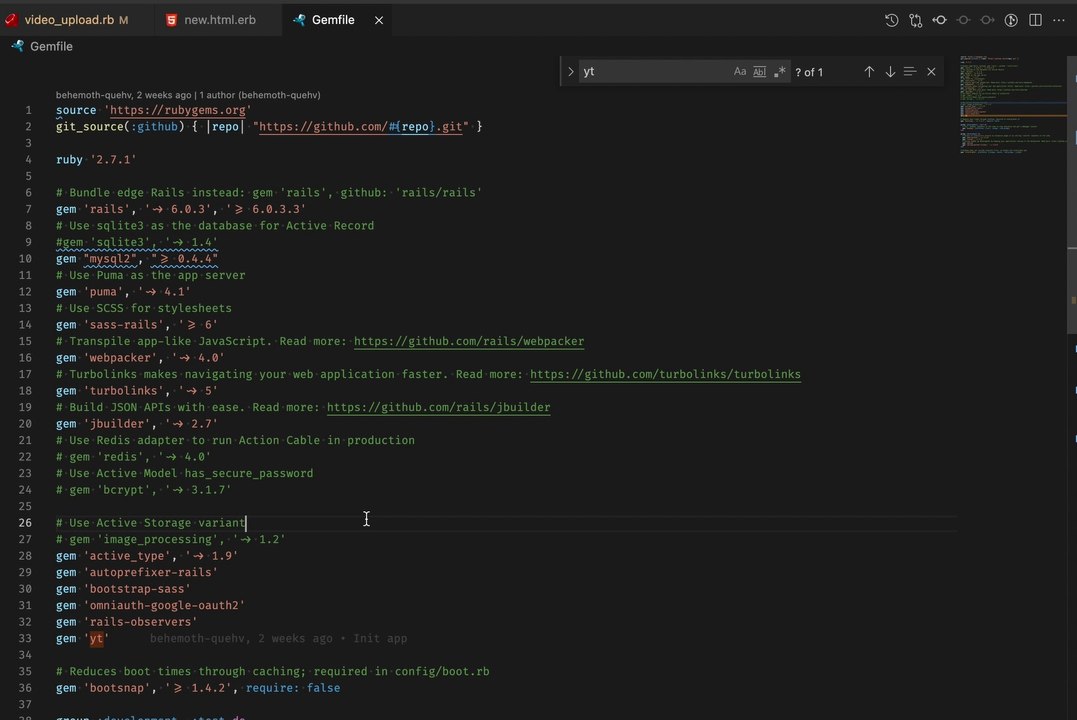Switch to the video_upload.rb tab

tap(69, 20)
